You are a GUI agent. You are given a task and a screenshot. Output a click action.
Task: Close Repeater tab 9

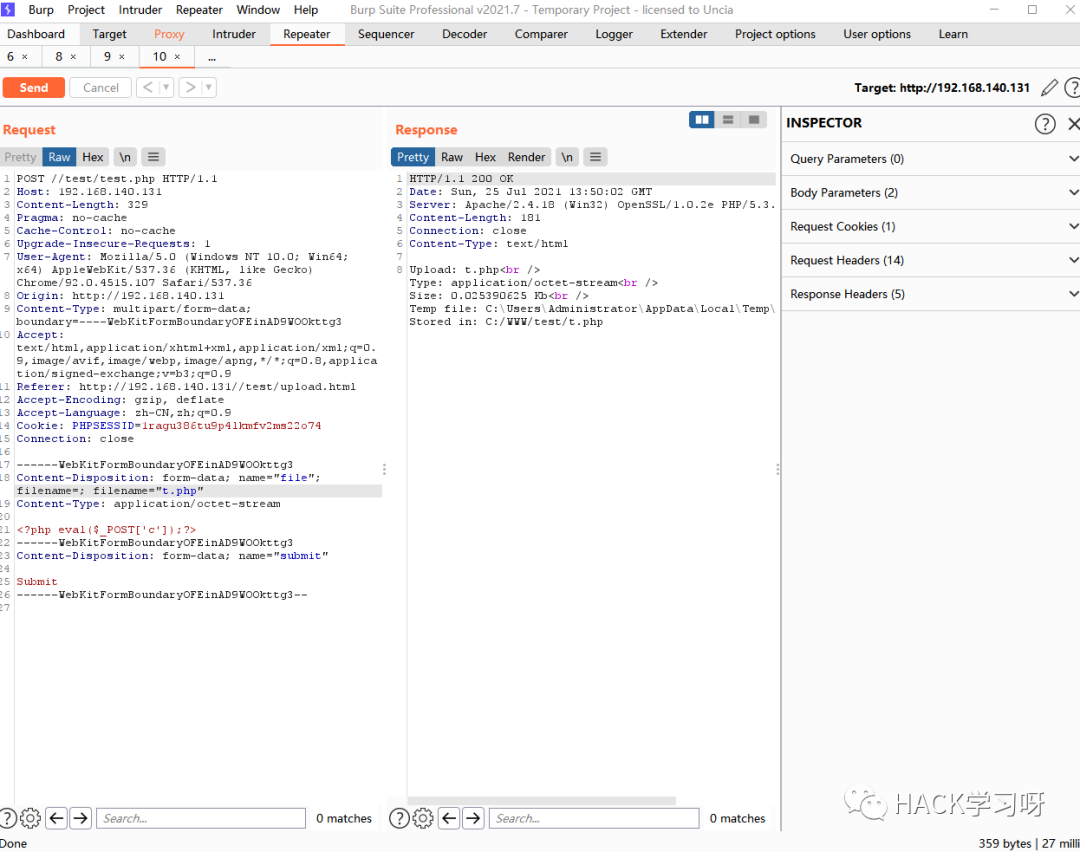click(122, 57)
